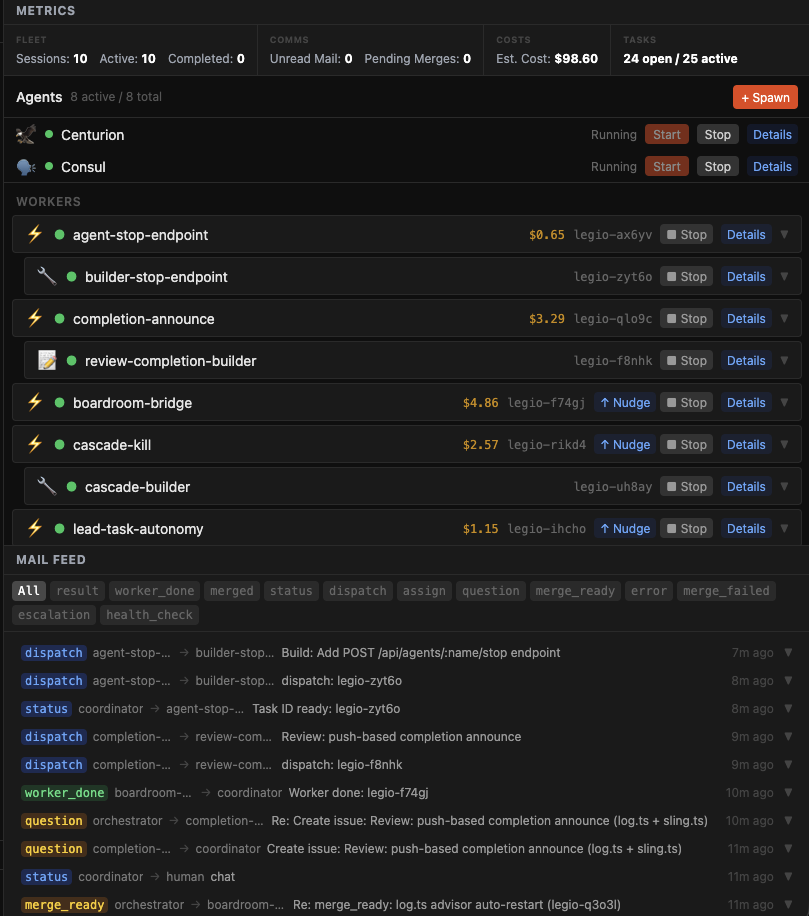This screenshot has height=916, width=809.
Task: Switch to the merge_ready filter tab
Action: pyautogui.click(x=575, y=590)
